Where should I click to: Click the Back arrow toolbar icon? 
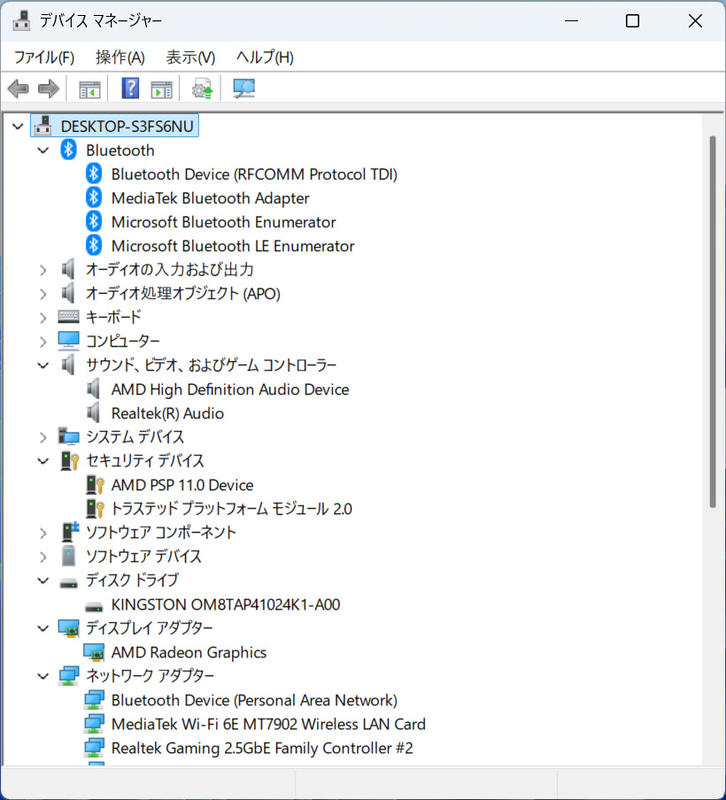[x=18, y=89]
